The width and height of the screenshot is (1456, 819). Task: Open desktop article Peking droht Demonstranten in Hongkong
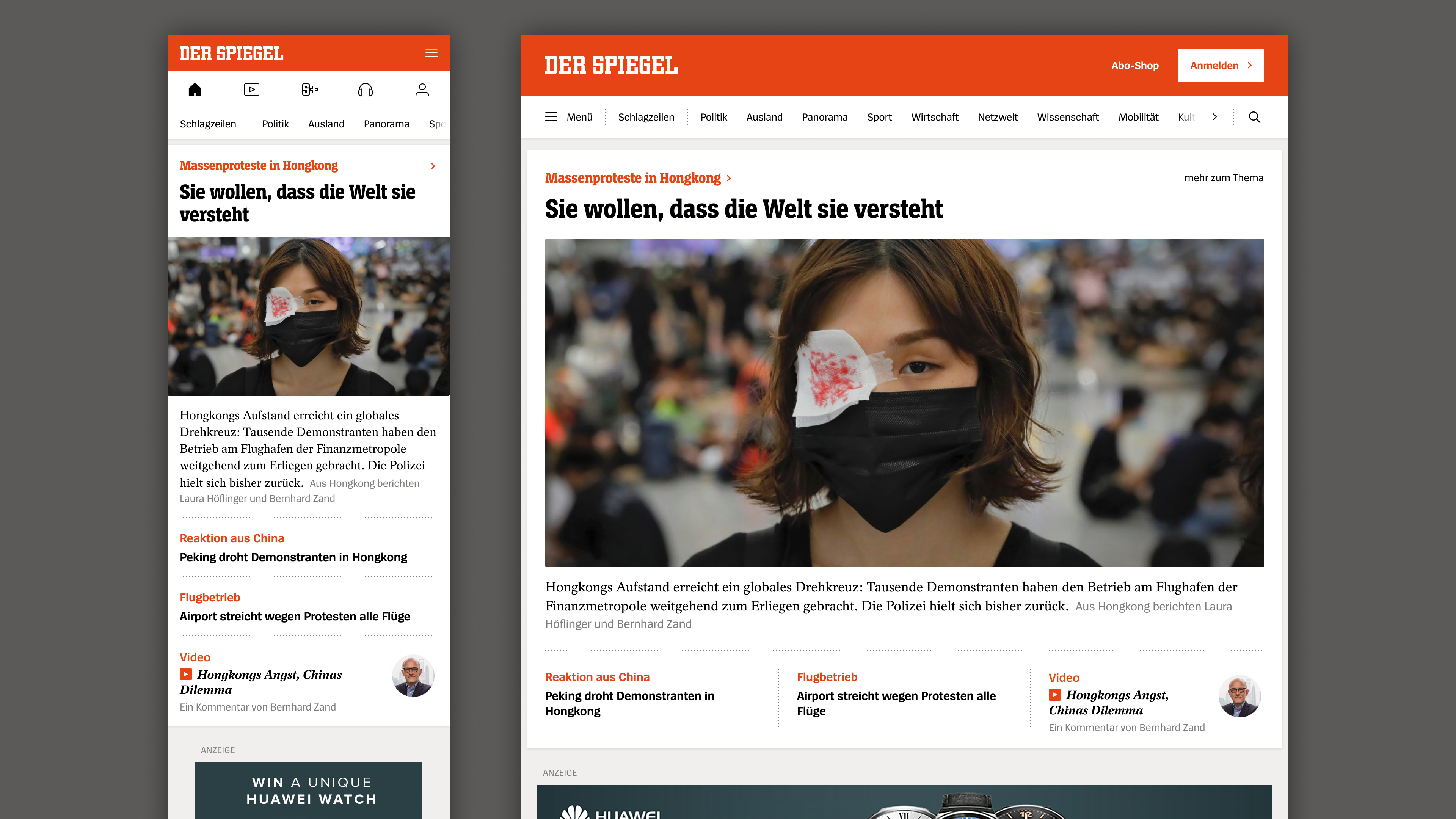pyautogui.click(x=630, y=703)
